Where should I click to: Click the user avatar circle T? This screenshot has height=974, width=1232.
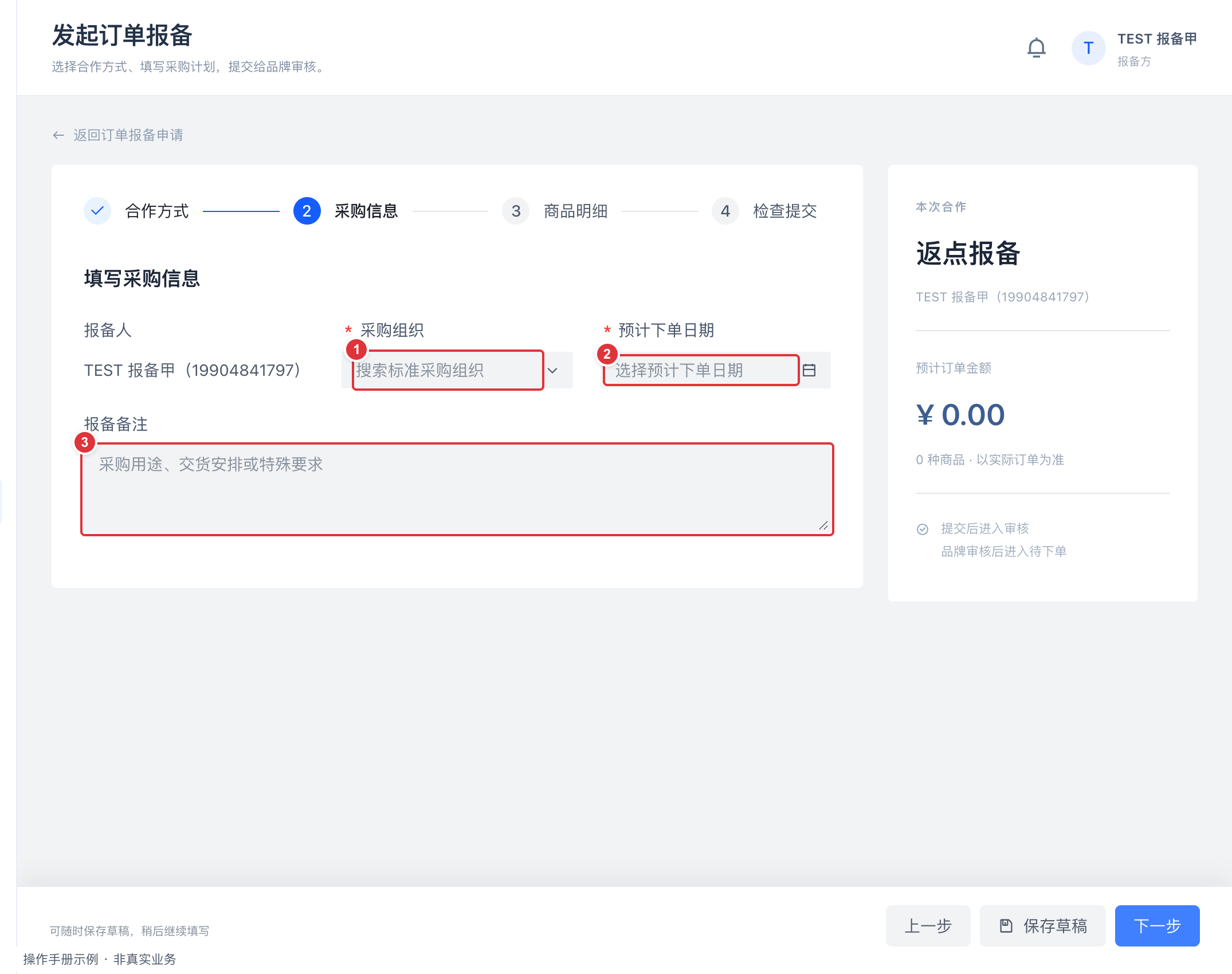pyautogui.click(x=1088, y=48)
